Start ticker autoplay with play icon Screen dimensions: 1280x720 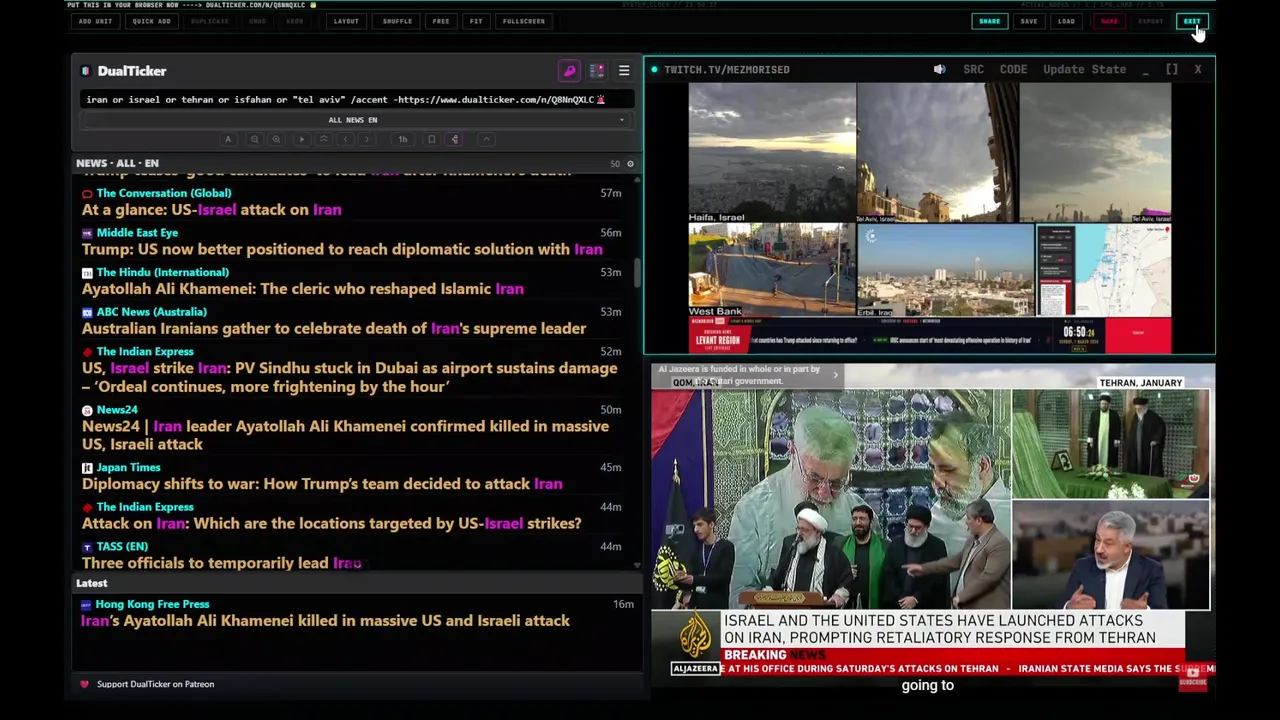[301, 139]
